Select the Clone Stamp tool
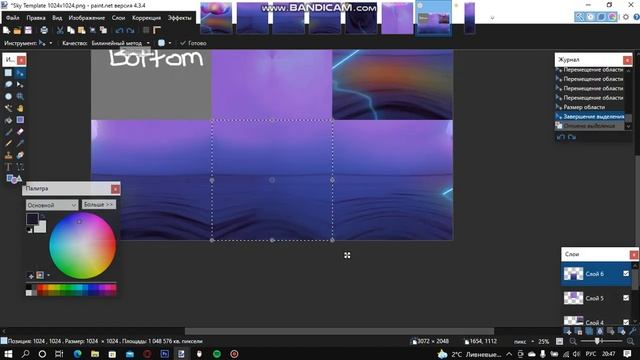The width and height of the screenshot is (640, 360). [8, 155]
